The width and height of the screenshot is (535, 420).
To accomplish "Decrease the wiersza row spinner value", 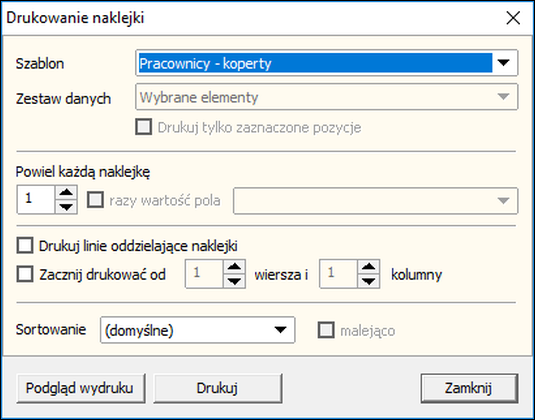I will [x=234, y=281].
